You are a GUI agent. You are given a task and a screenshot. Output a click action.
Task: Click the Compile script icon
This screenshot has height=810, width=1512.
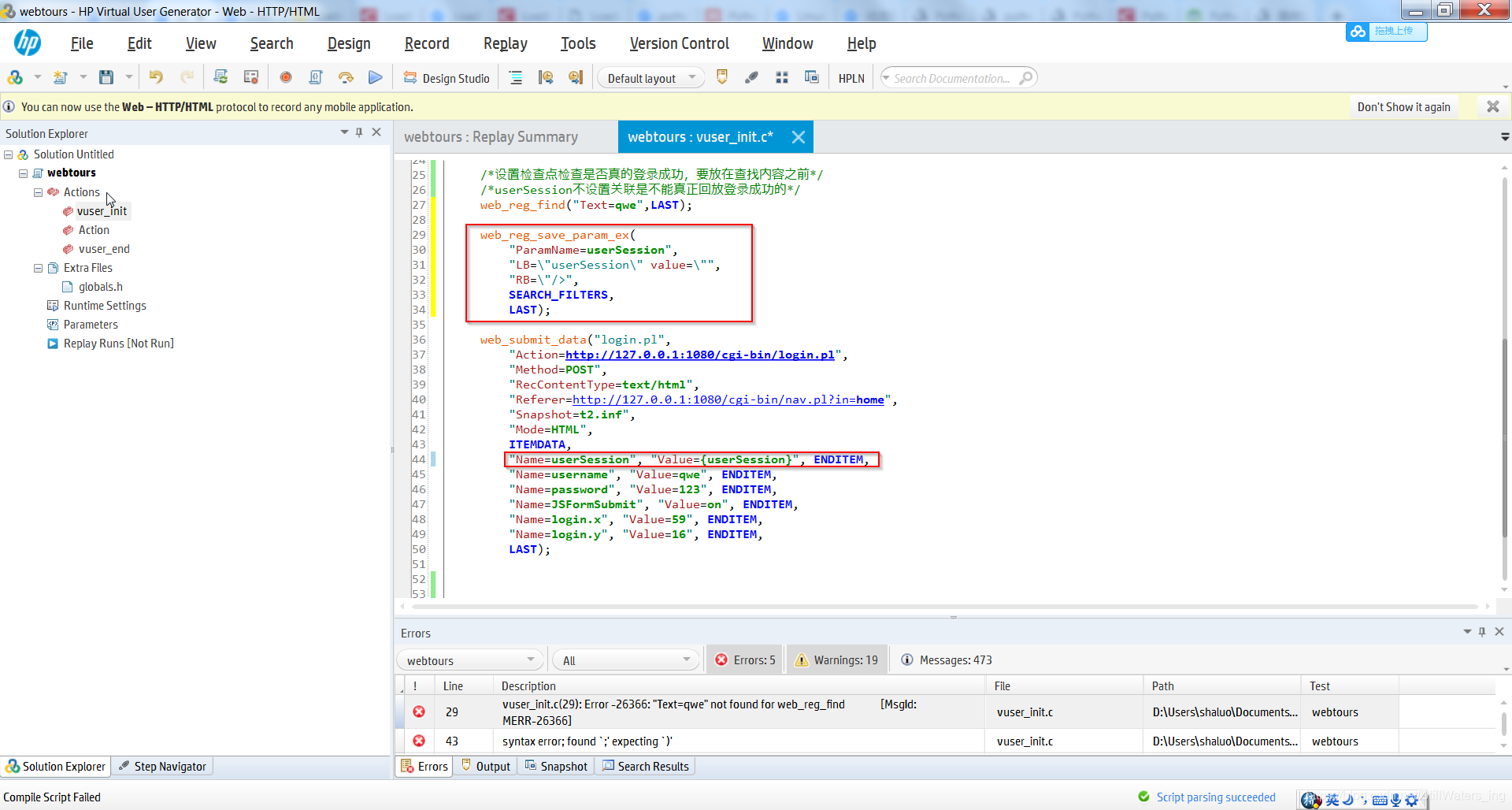coord(316,77)
